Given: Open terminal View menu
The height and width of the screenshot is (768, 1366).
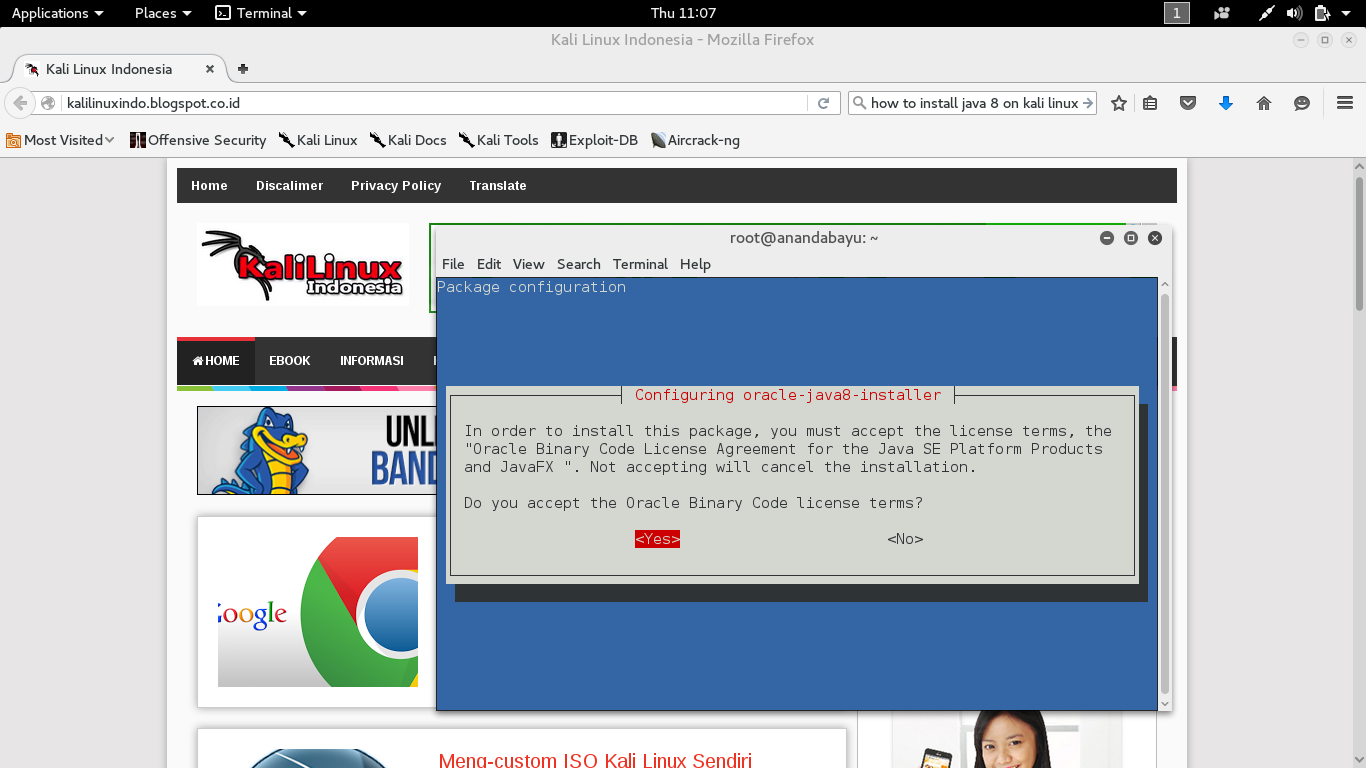Looking at the screenshot, I should coord(528,264).
